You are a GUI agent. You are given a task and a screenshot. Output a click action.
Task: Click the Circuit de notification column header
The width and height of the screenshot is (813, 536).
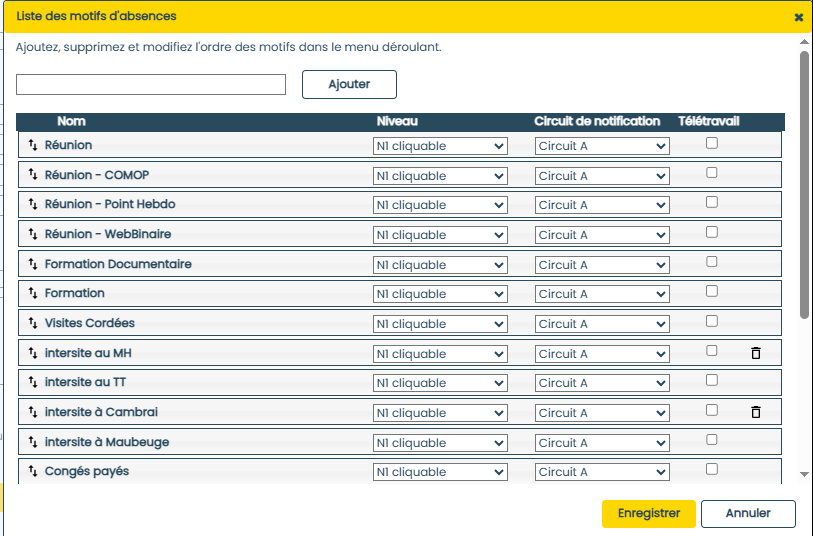click(x=597, y=121)
